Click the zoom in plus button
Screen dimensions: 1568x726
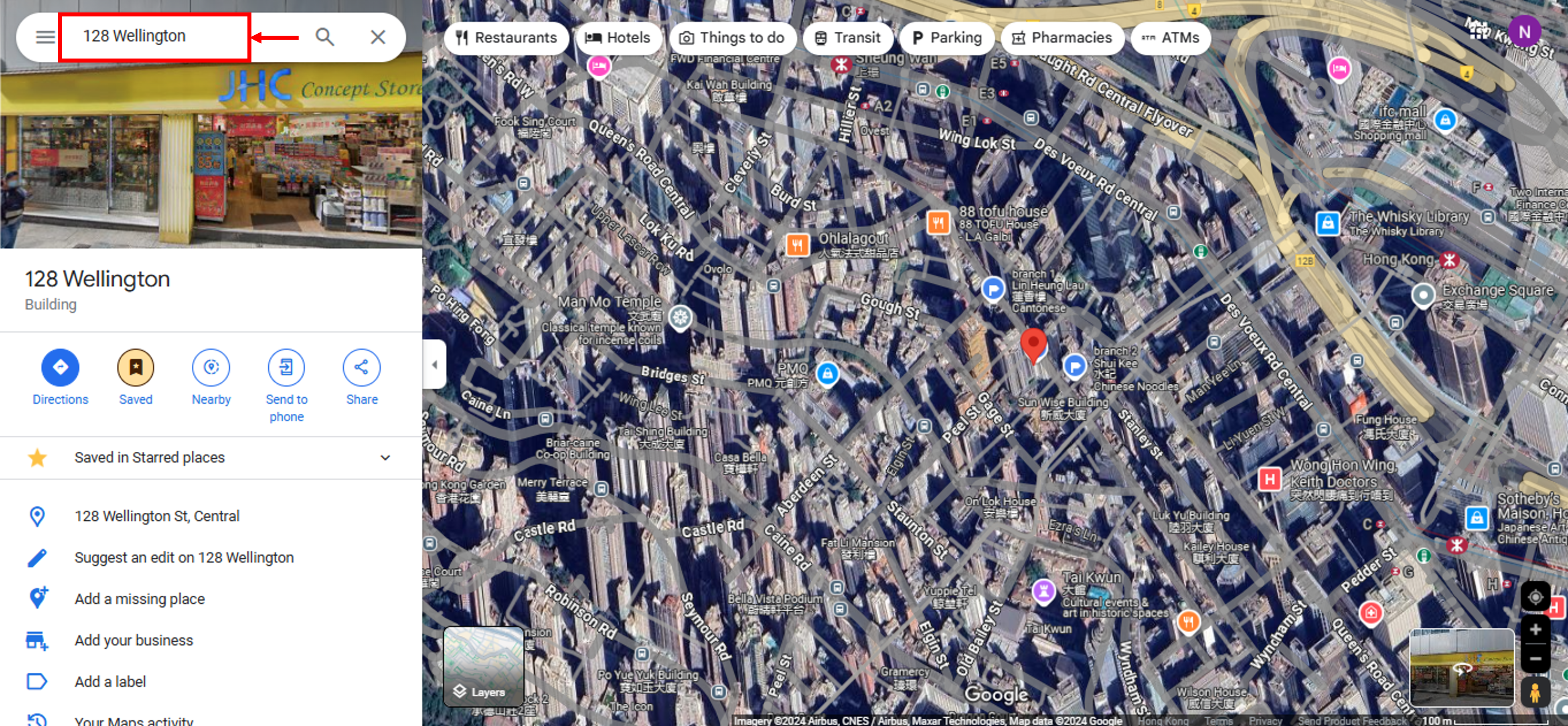pos(1535,630)
